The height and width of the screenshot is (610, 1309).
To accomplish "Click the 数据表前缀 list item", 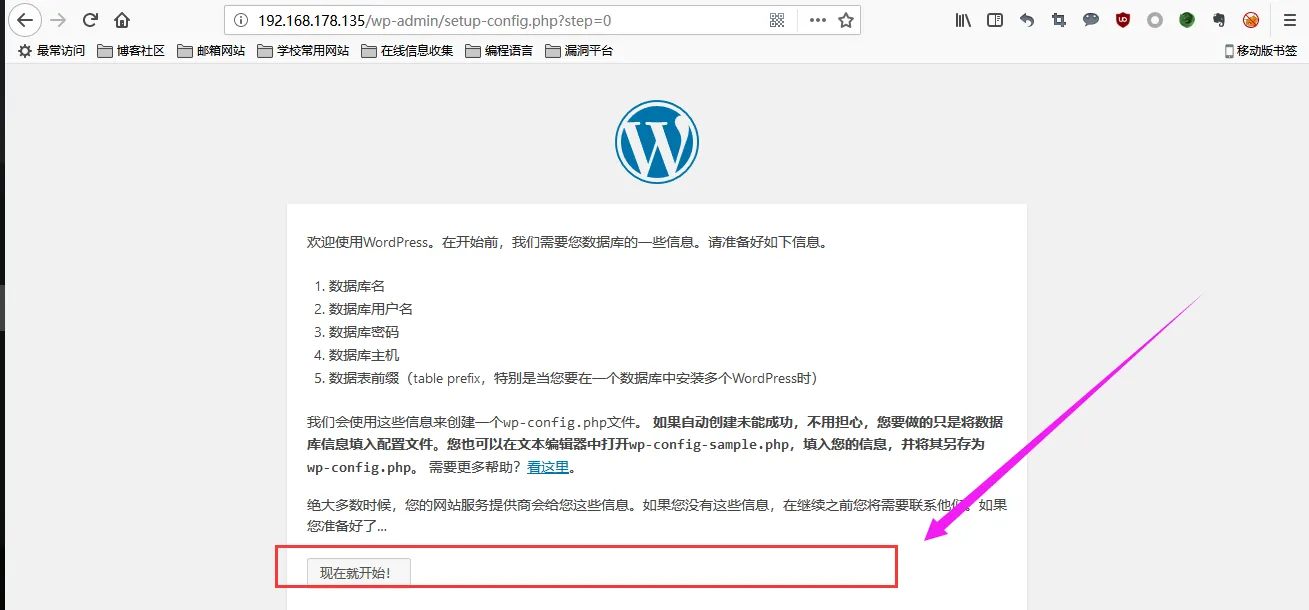I will pyautogui.click(x=573, y=378).
